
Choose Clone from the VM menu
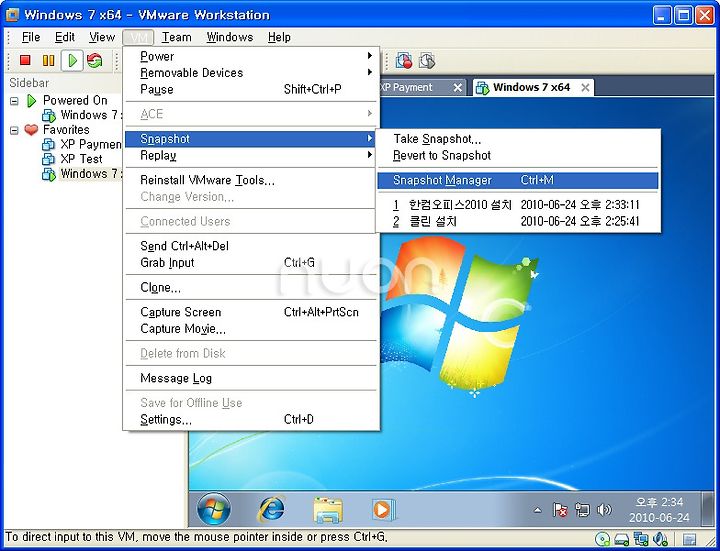(x=251, y=288)
